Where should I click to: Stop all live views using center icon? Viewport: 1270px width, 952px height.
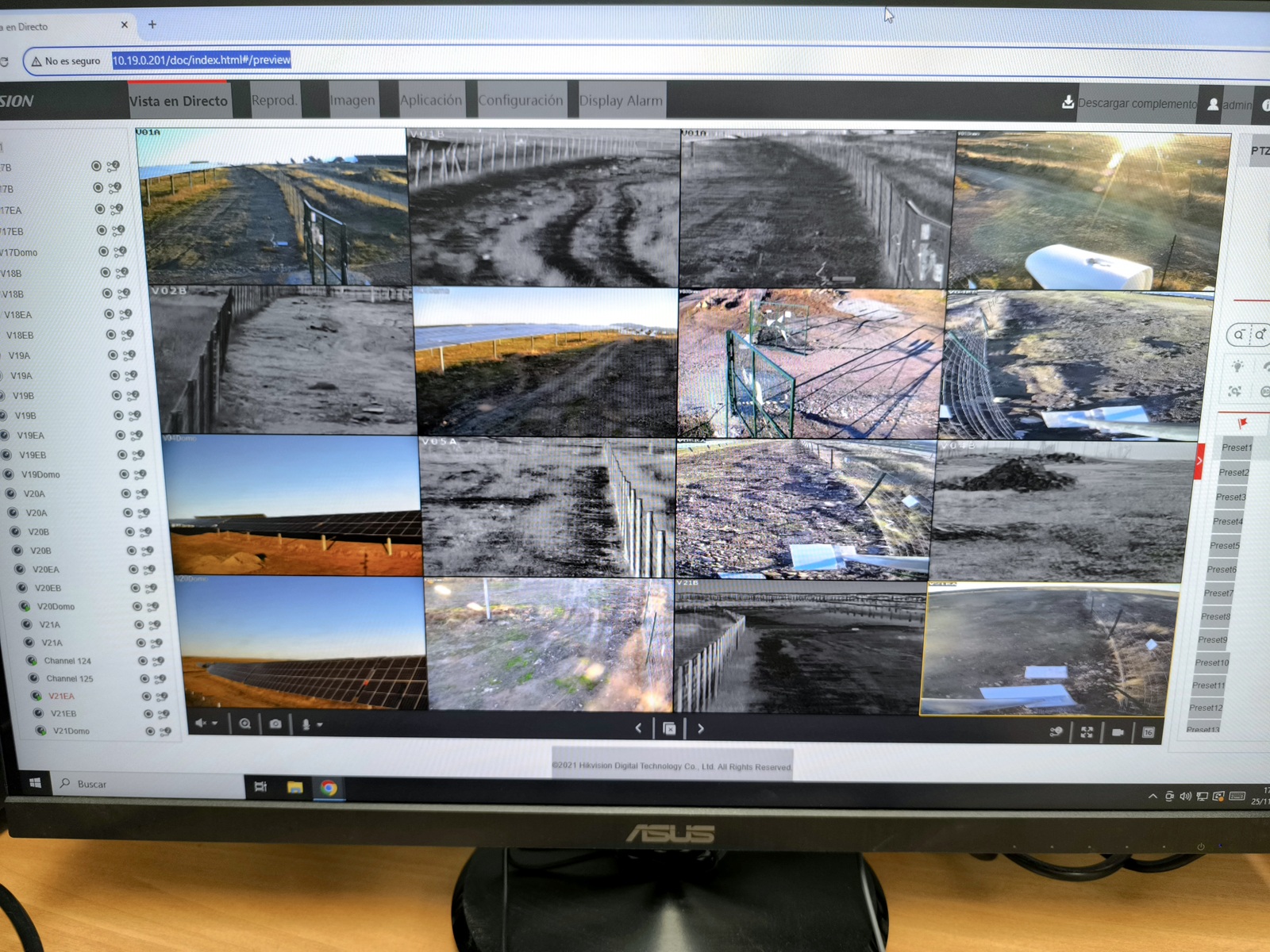[669, 728]
